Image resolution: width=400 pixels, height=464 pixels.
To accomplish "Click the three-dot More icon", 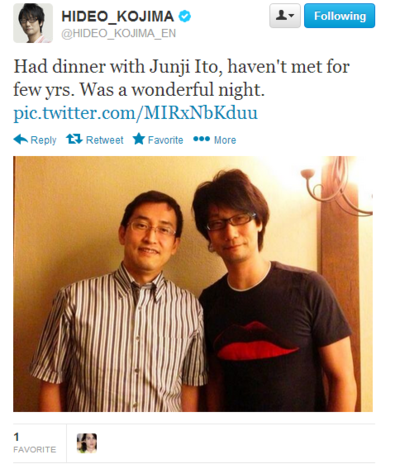I will point(202,139).
